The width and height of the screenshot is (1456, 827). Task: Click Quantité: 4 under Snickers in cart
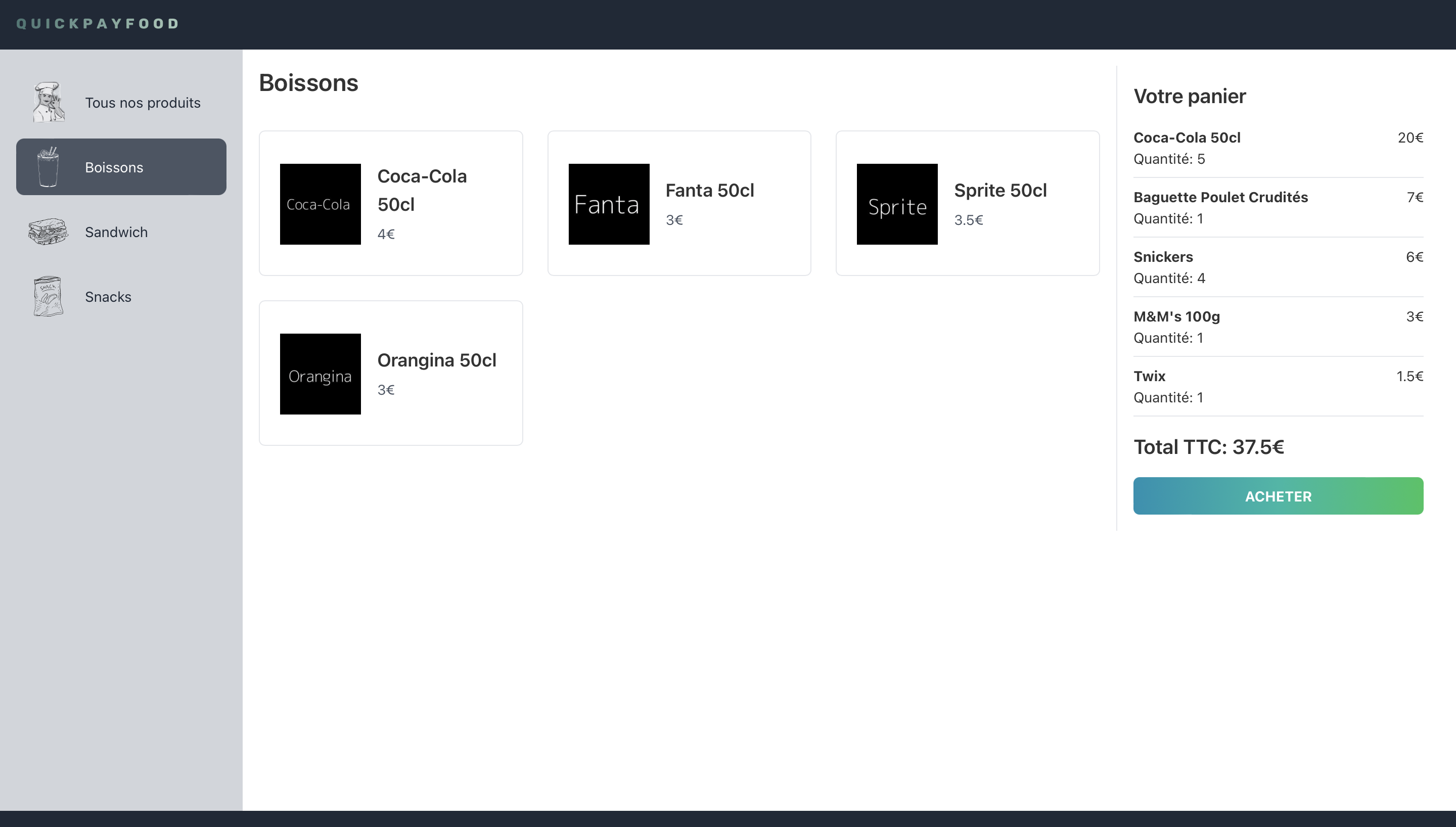1169,279
